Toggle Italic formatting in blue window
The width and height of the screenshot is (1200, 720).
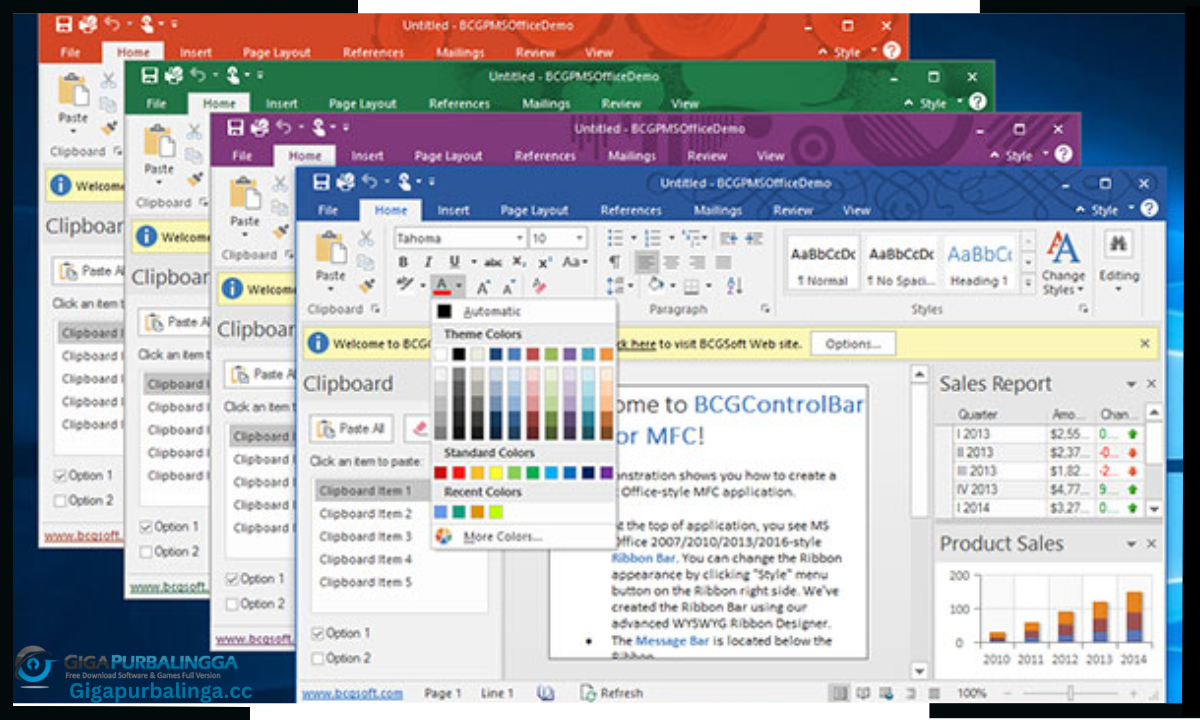click(x=429, y=262)
